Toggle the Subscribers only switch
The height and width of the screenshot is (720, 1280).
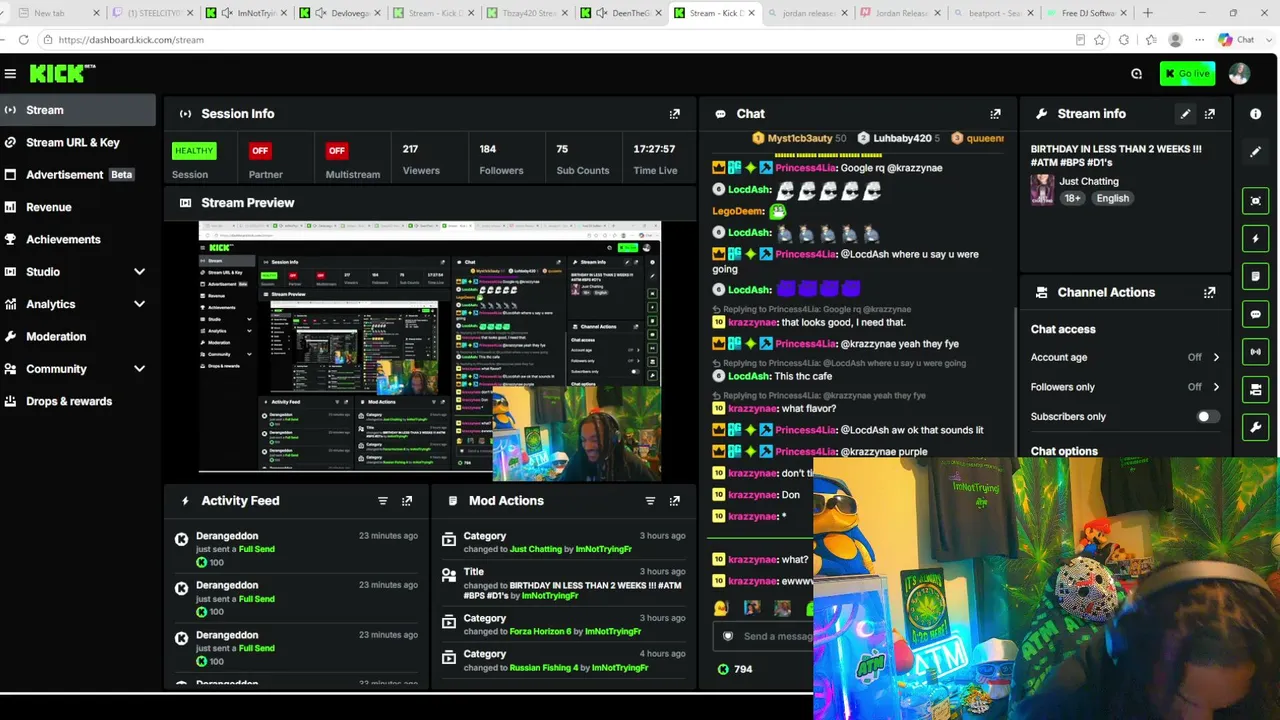[1208, 417]
